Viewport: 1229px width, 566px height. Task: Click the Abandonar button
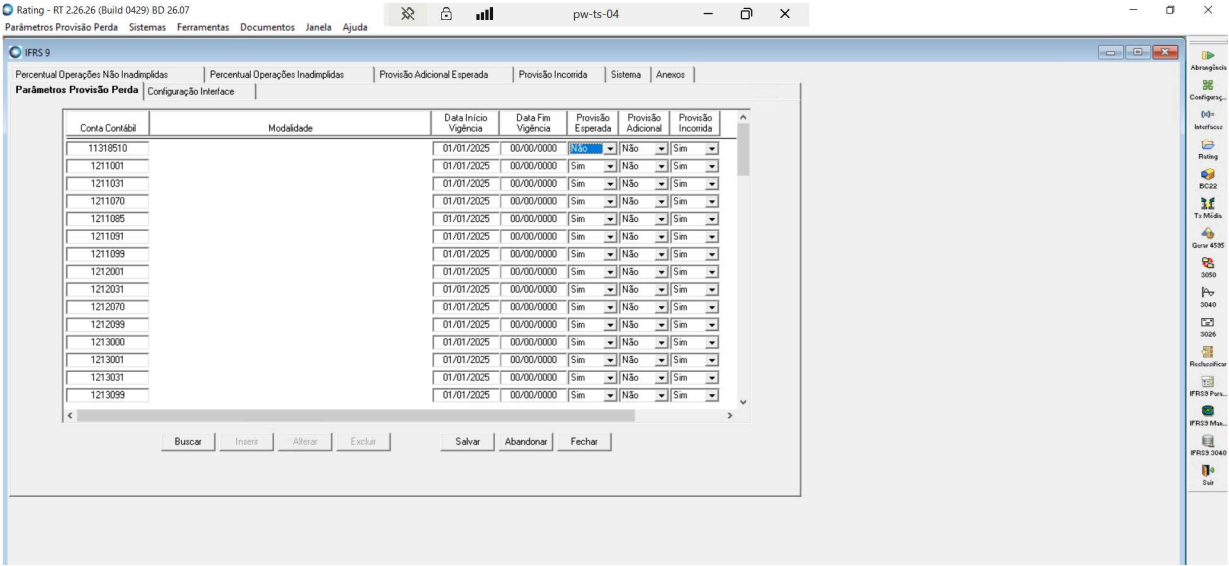(x=525, y=442)
